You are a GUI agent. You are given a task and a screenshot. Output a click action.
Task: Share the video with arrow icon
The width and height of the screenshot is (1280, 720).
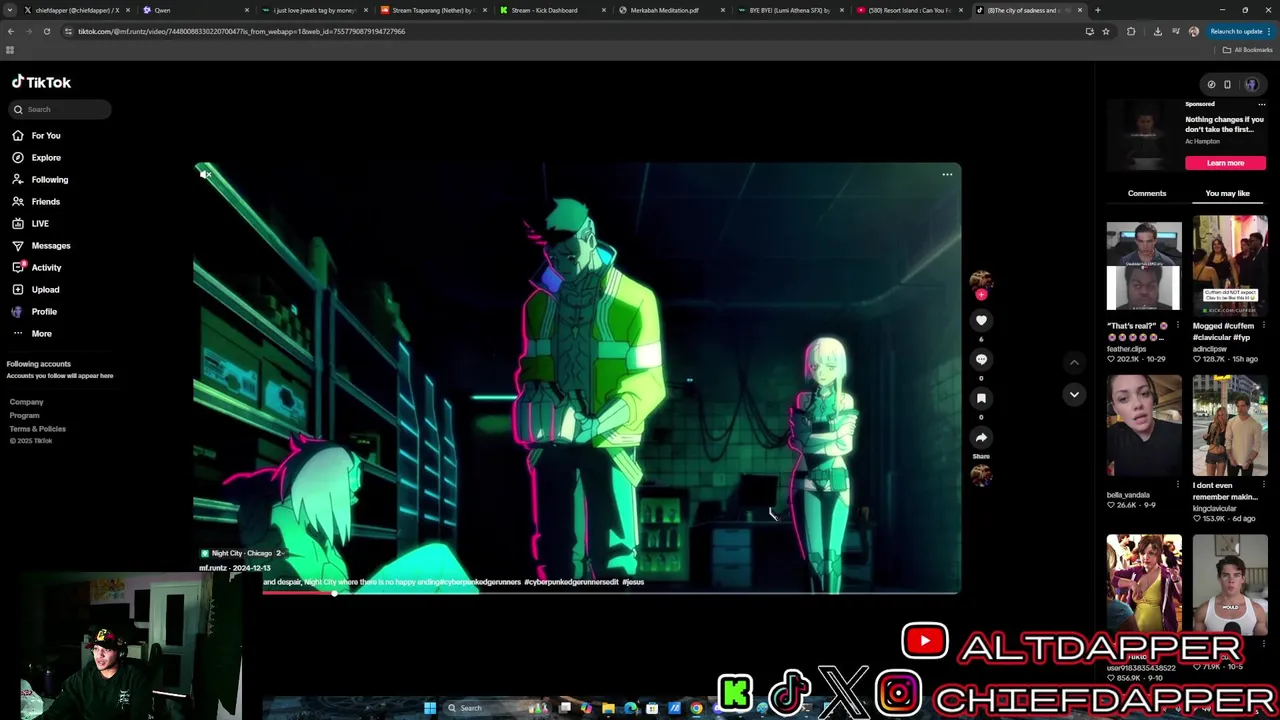click(x=981, y=437)
